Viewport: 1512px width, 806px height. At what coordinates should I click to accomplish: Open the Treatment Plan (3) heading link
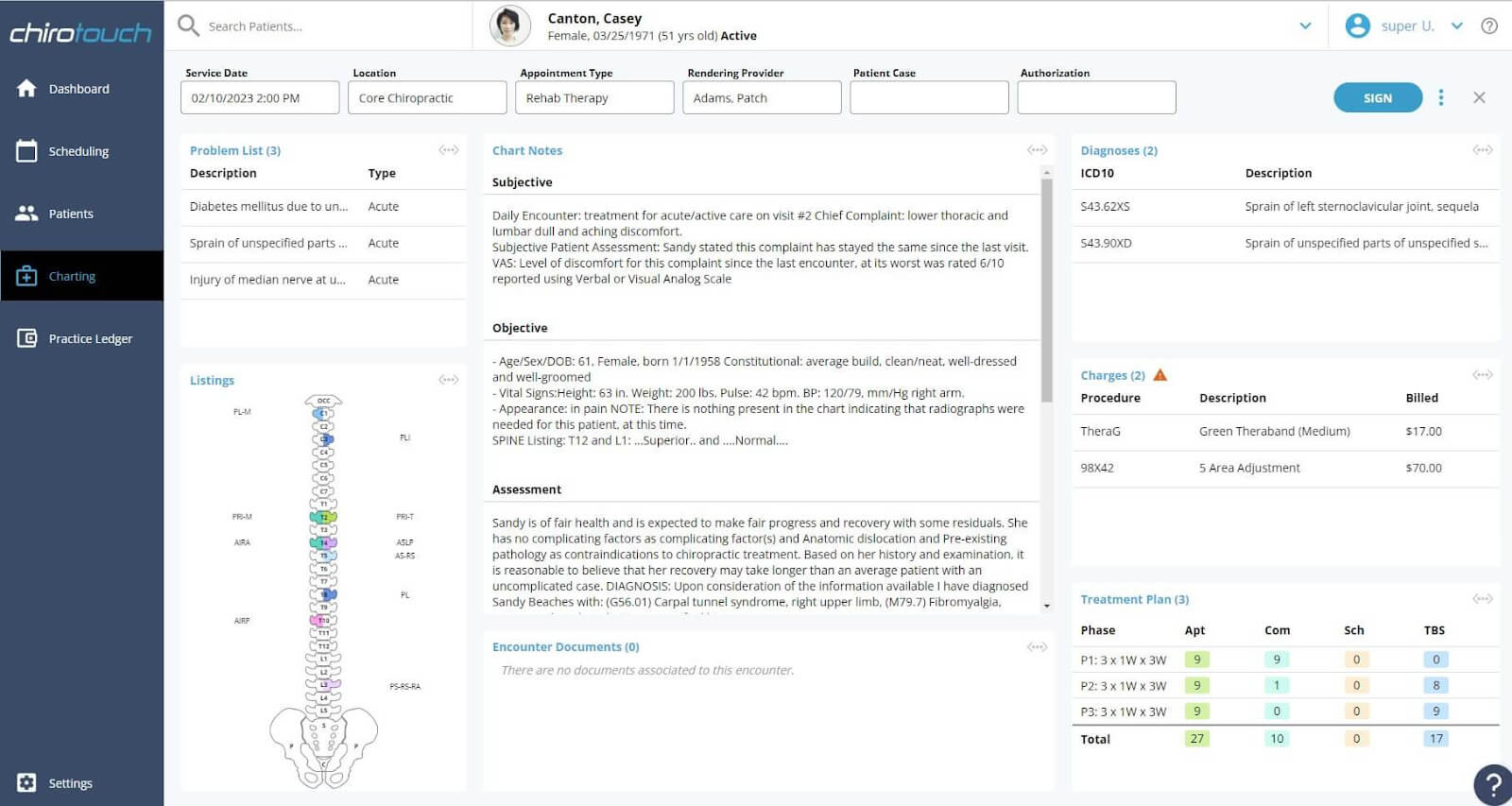1135,599
